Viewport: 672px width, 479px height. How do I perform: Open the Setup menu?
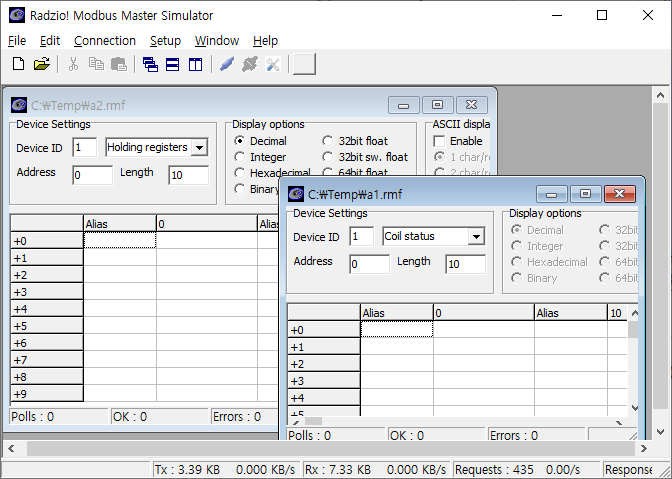coord(165,41)
